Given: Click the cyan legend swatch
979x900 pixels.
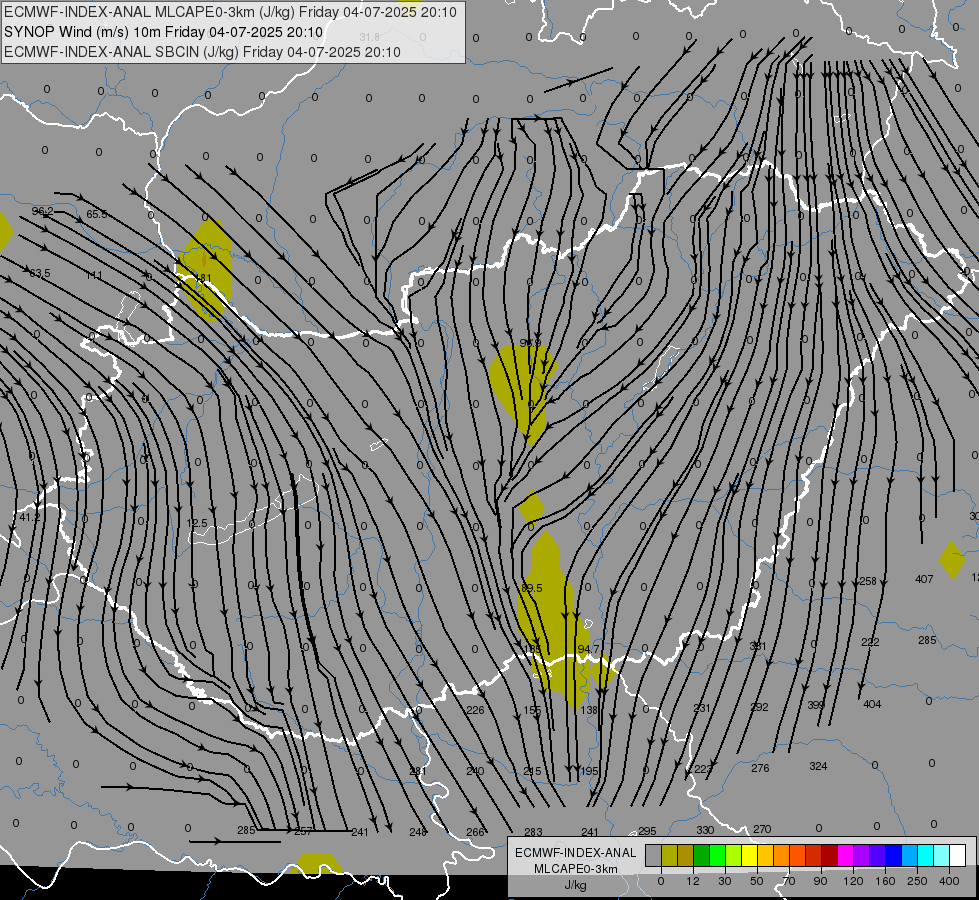Looking at the screenshot, I should pyautogui.click(x=926, y=856).
